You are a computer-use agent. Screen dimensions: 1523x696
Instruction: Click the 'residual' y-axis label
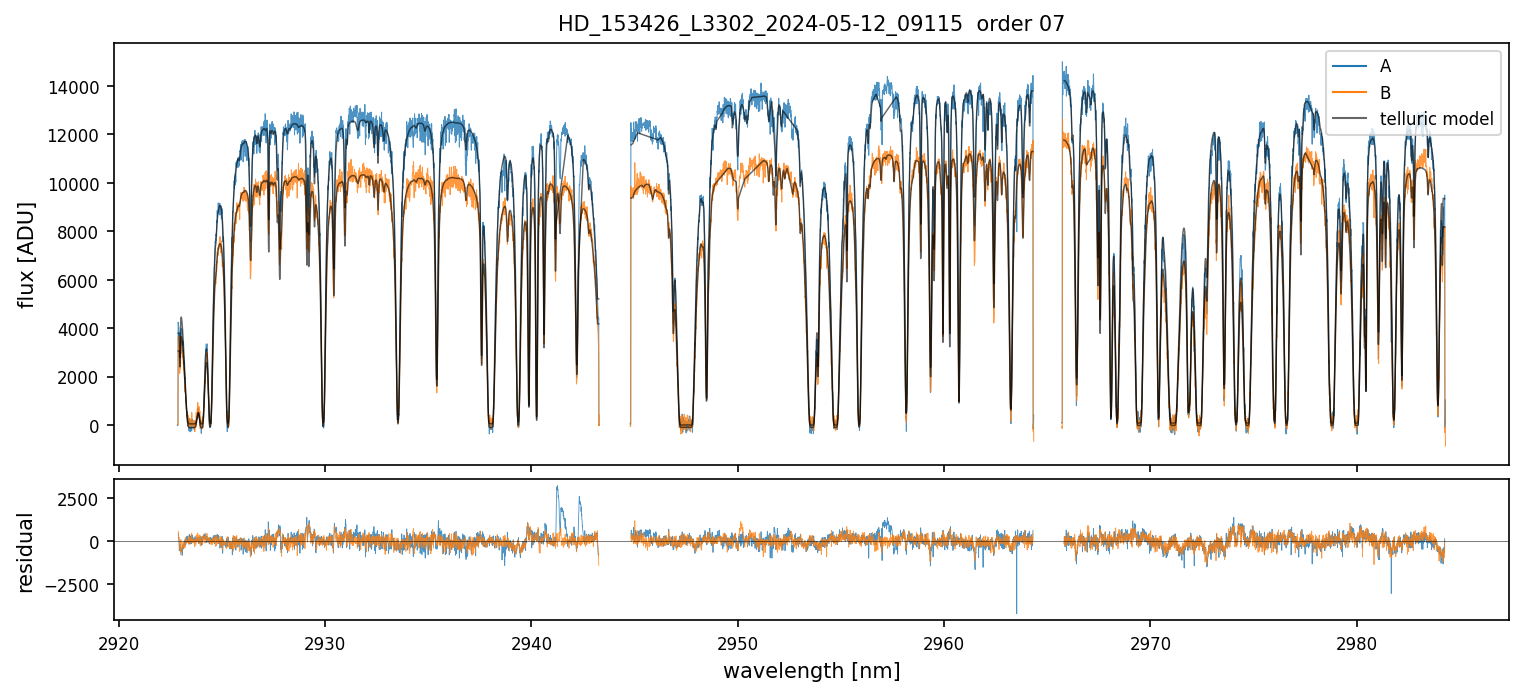pos(27,552)
